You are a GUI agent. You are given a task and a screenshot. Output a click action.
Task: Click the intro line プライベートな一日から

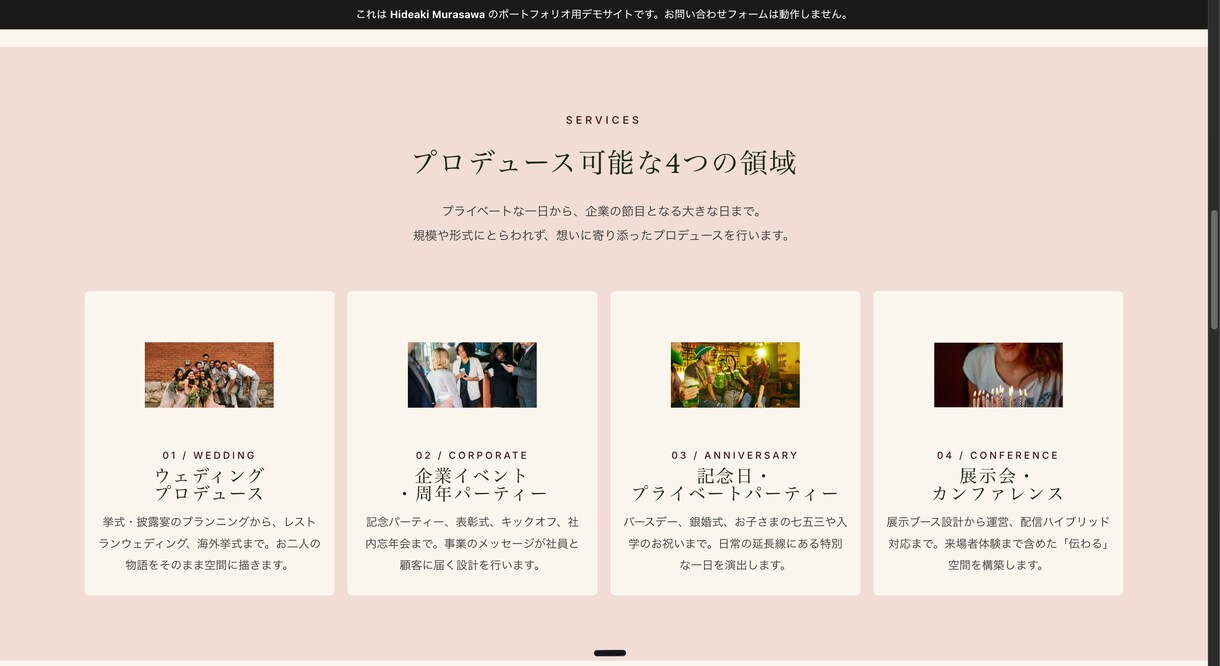(x=603, y=211)
